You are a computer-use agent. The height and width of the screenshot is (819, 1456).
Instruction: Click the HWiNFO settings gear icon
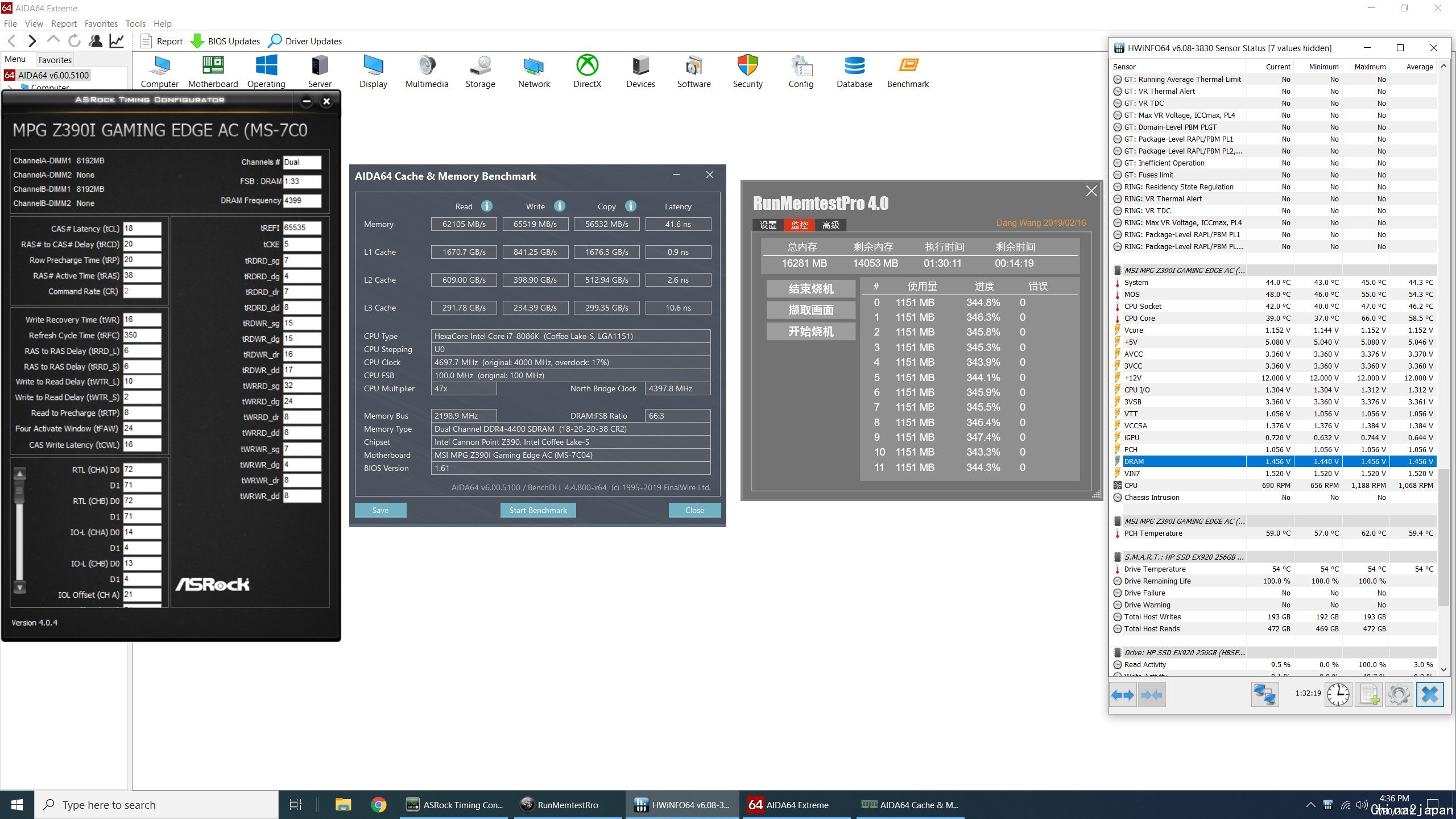[x=1399, y=694]
